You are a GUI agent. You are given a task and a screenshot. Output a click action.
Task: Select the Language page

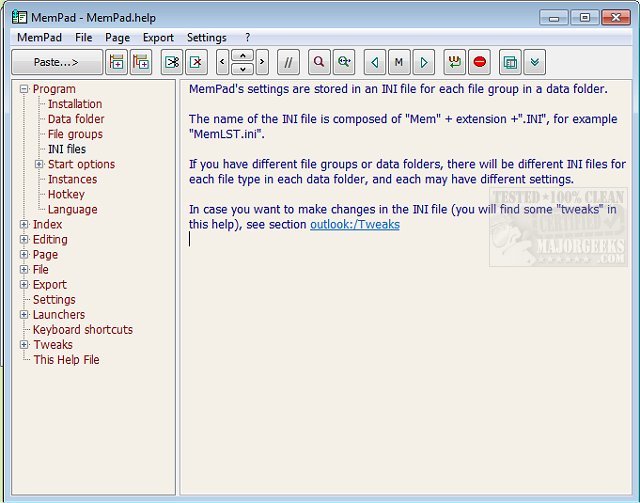point(72,209)
